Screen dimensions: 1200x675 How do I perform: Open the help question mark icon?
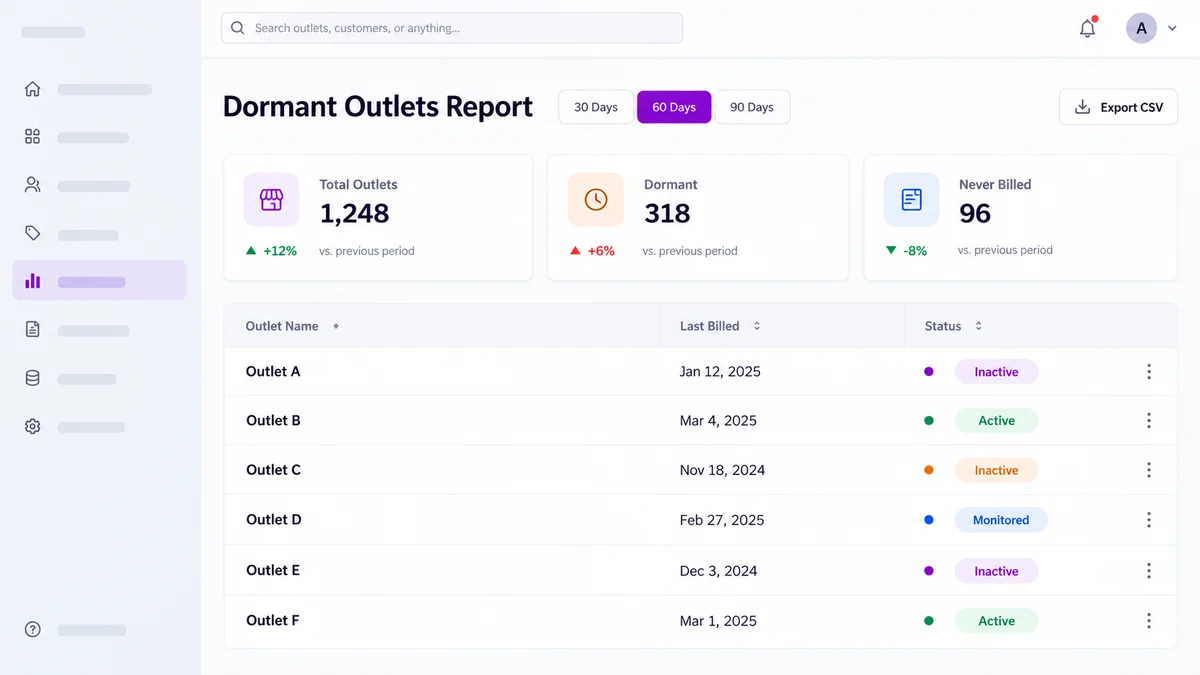point(33,630)
